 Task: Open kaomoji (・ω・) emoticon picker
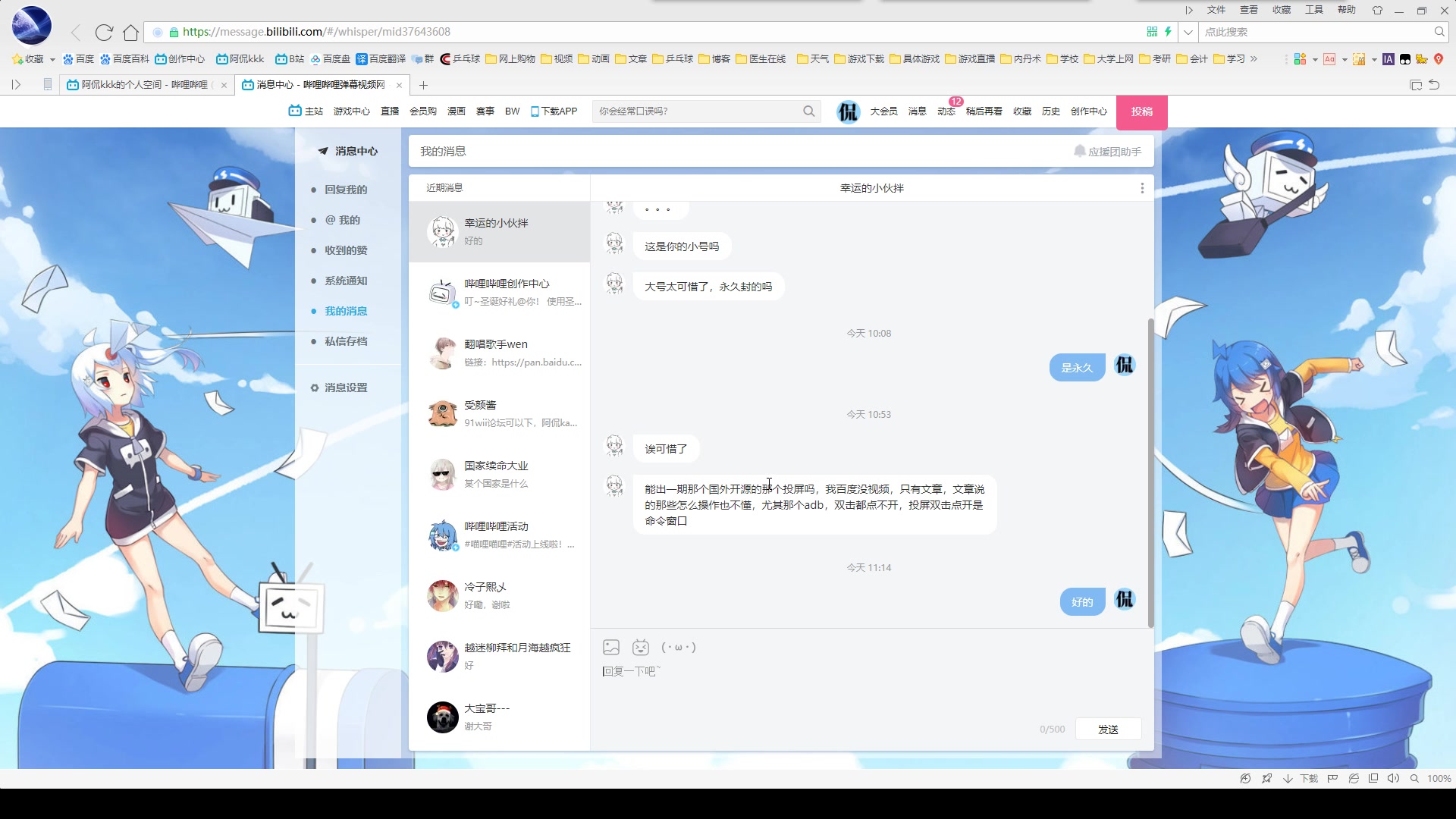(678, 647)
